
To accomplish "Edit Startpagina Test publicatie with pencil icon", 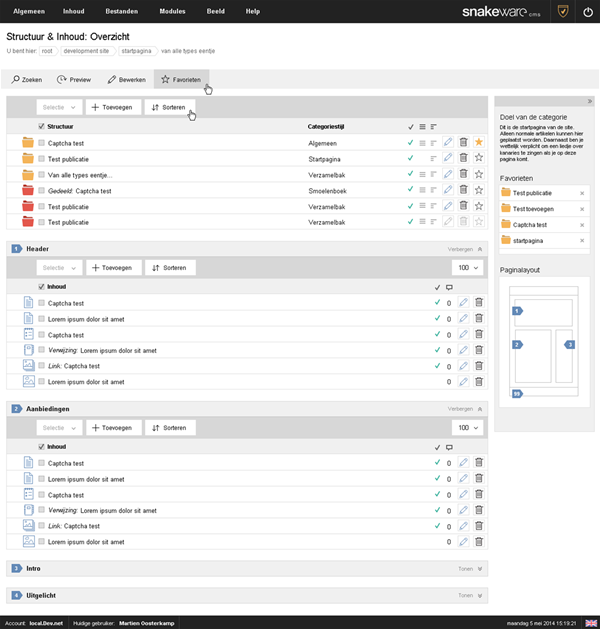I will tap(447, 158).
